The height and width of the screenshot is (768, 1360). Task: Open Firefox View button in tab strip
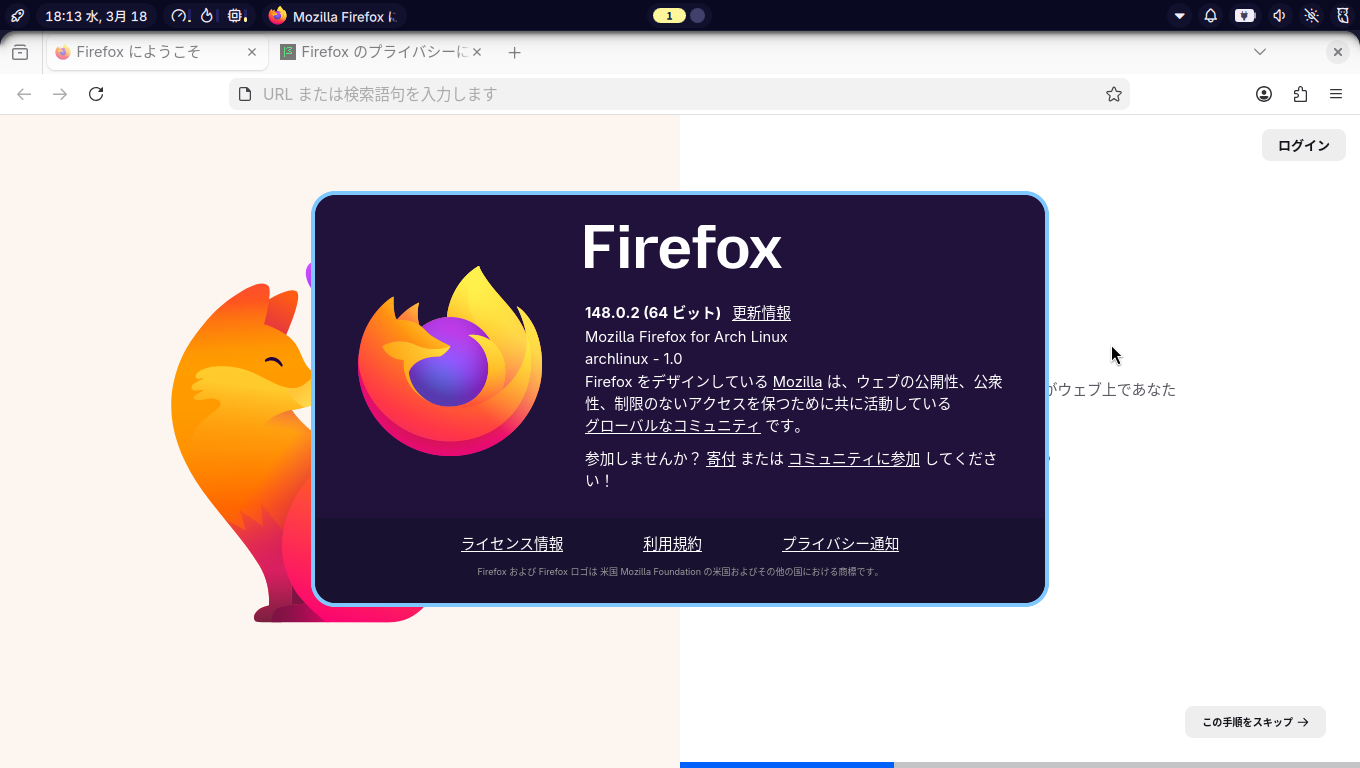(20, 52)
